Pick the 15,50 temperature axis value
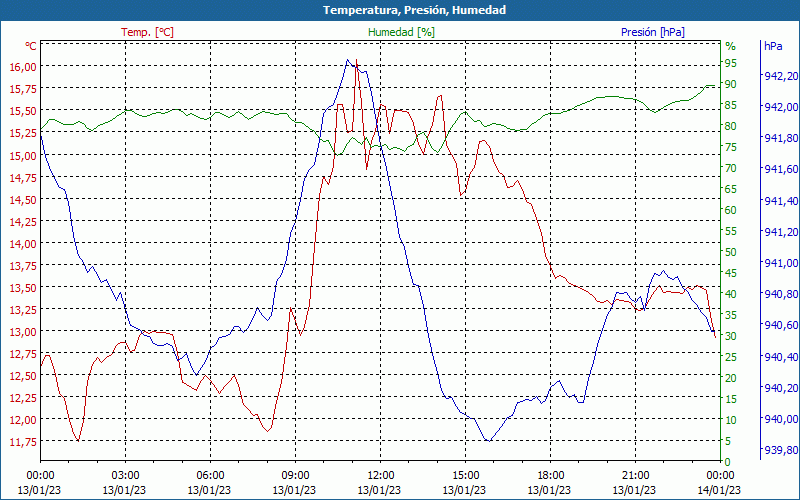This screenshot has height=500, width=800. pos(23,111)
